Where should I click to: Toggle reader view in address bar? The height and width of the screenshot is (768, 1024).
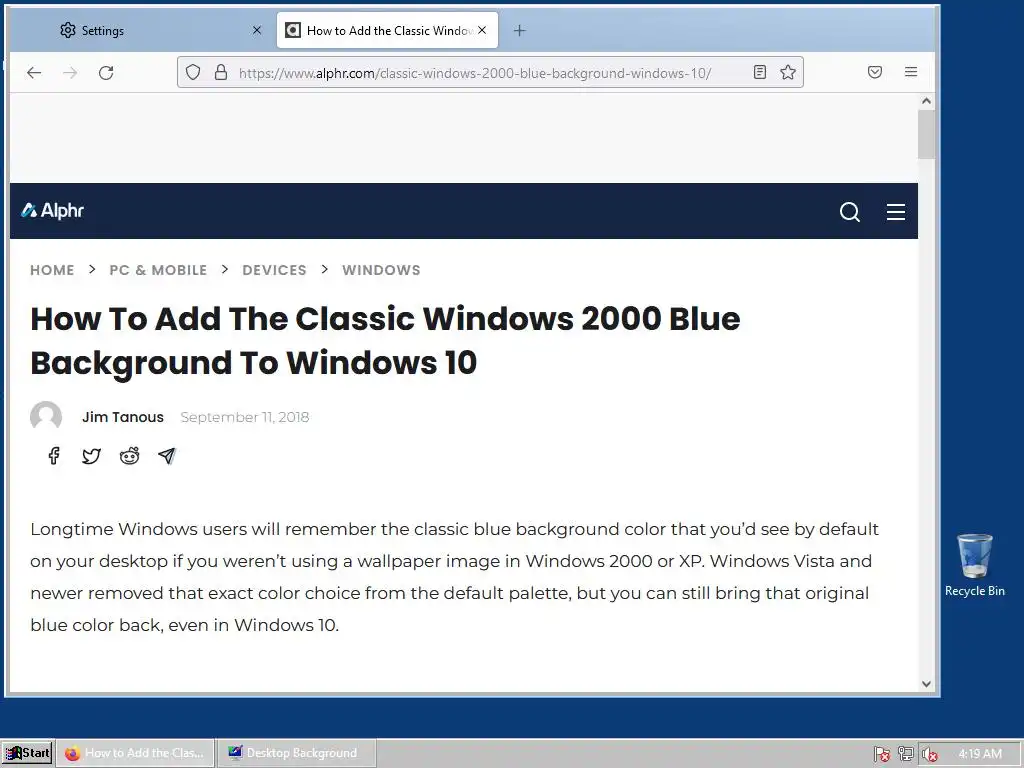pyautogui.click(x=760, y=72)
